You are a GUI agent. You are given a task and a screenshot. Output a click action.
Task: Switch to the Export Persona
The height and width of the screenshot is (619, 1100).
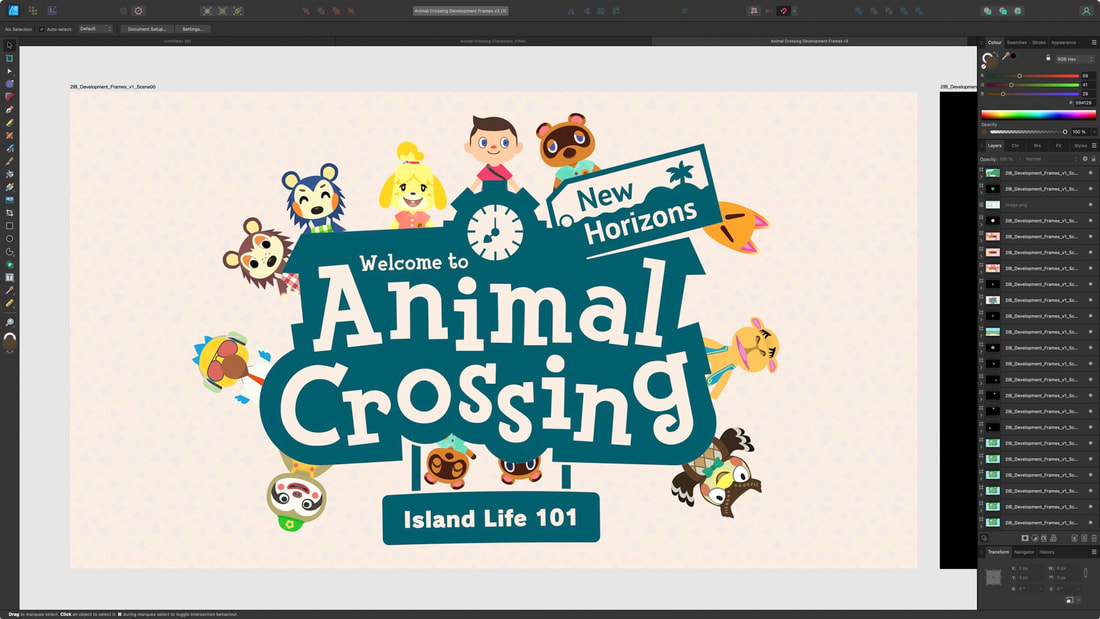(52, 11)
